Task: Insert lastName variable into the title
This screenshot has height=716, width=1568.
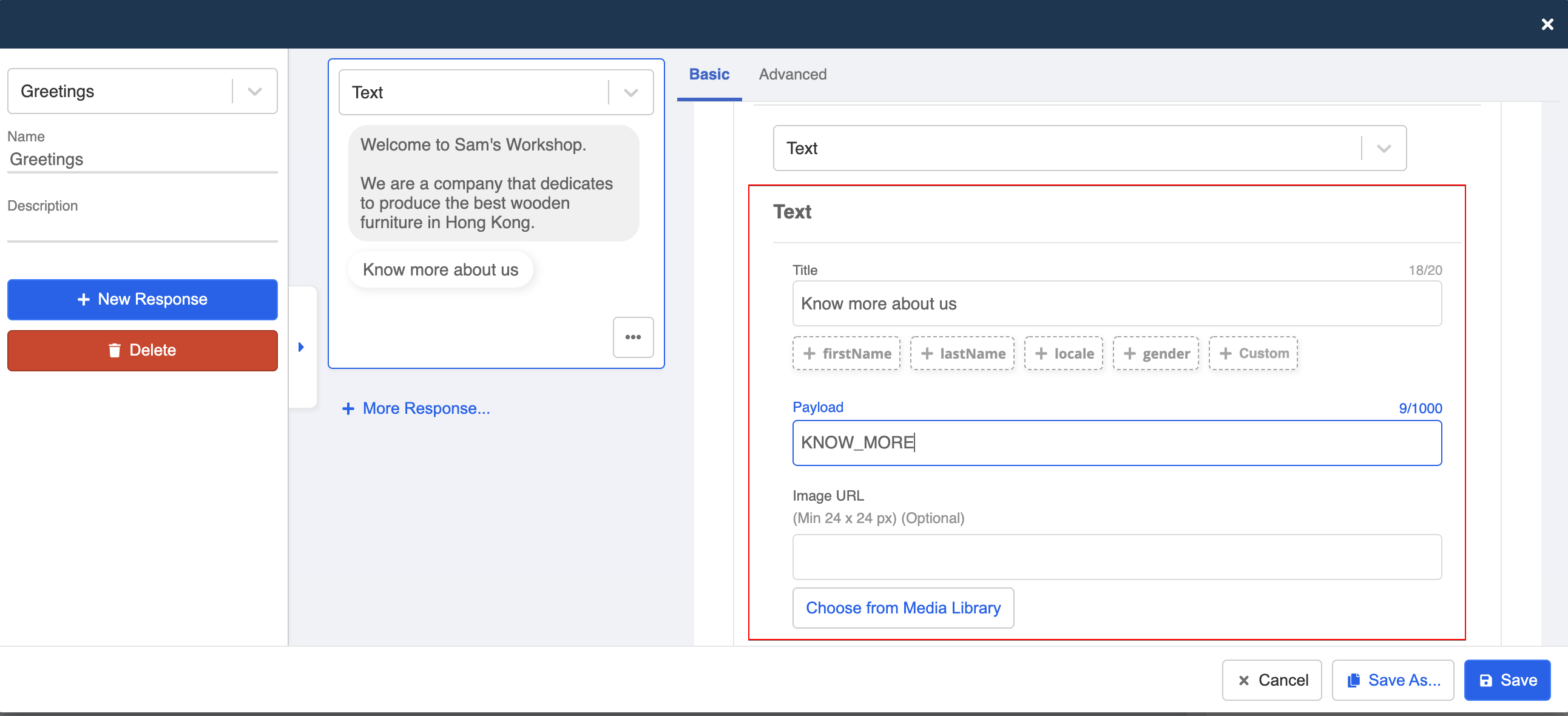Action: pos(962,353)
